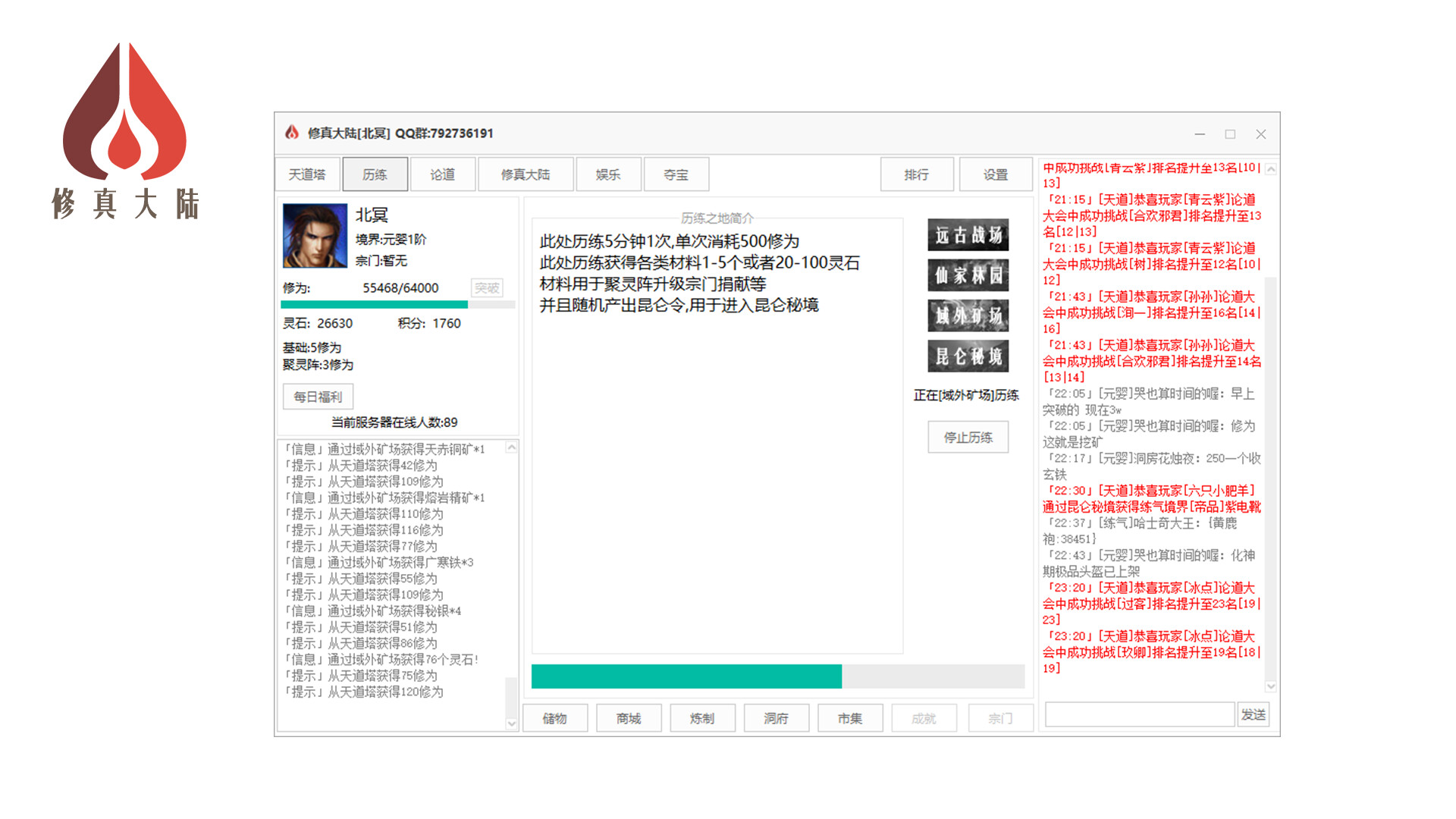Click 停止历练 to stop training
Screen dimensions: 1456x819
(968, 437)
